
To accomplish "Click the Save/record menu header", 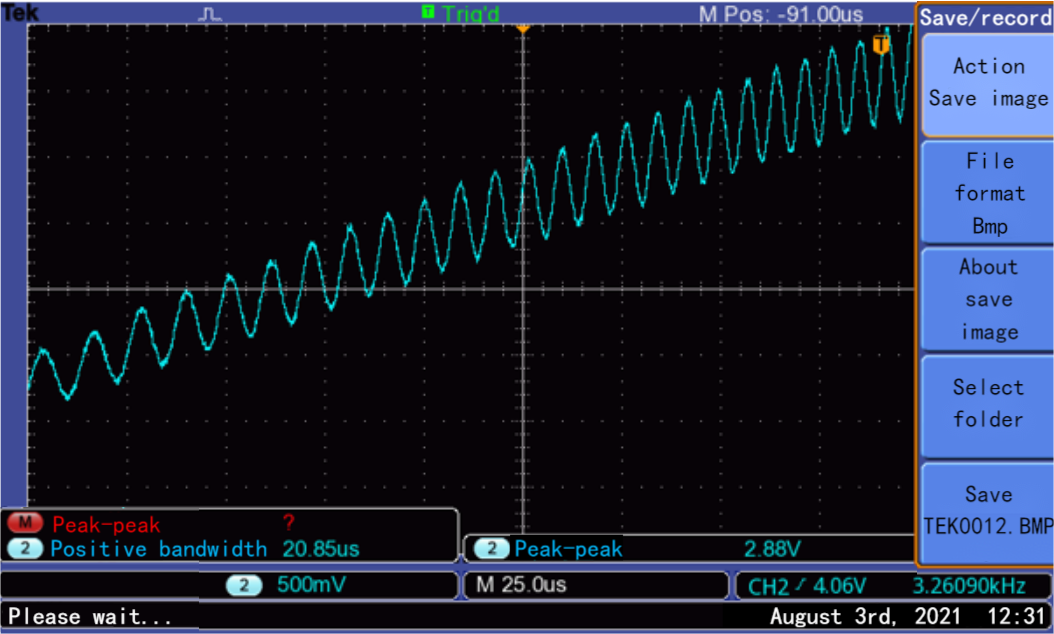I will click(985, 17).
